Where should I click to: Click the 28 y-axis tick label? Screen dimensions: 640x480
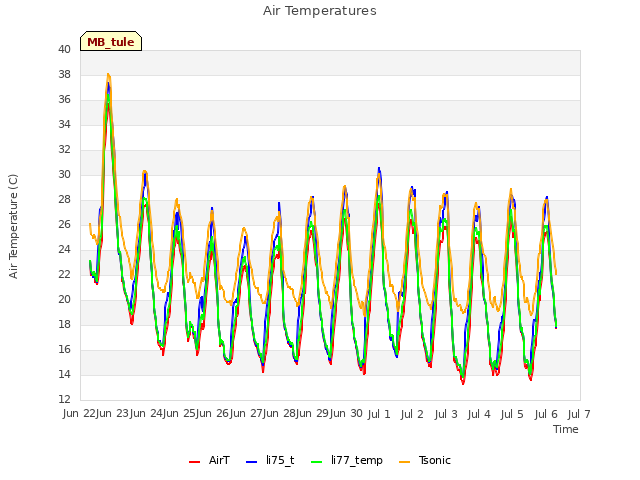click(x=64, y=200)
